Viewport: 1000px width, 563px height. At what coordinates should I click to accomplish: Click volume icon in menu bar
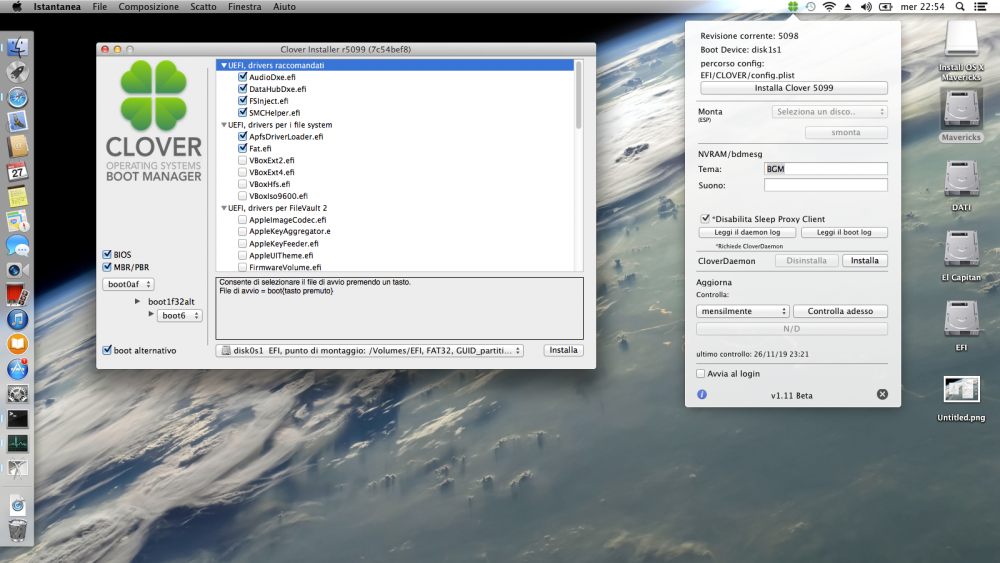coord(866,6)
